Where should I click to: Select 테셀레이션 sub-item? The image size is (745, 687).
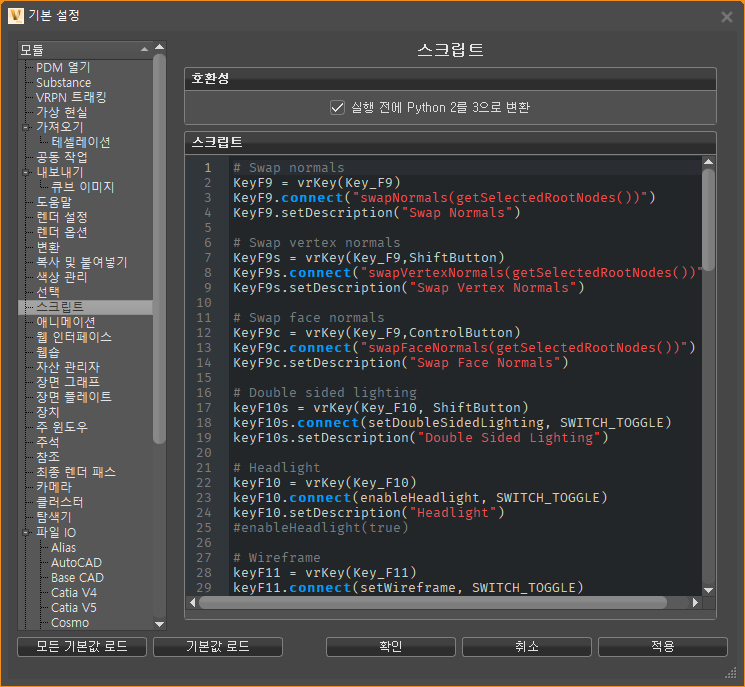(81, 143)
